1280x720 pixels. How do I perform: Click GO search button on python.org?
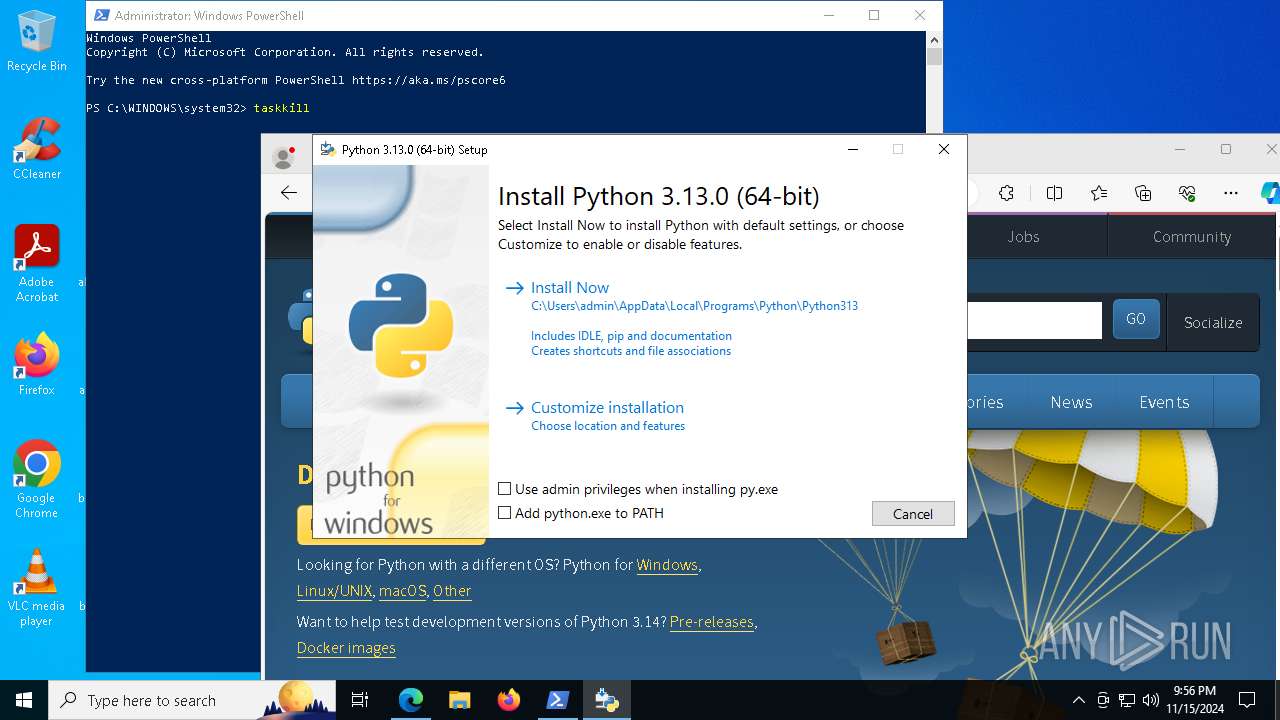[x=1136, y=319]
